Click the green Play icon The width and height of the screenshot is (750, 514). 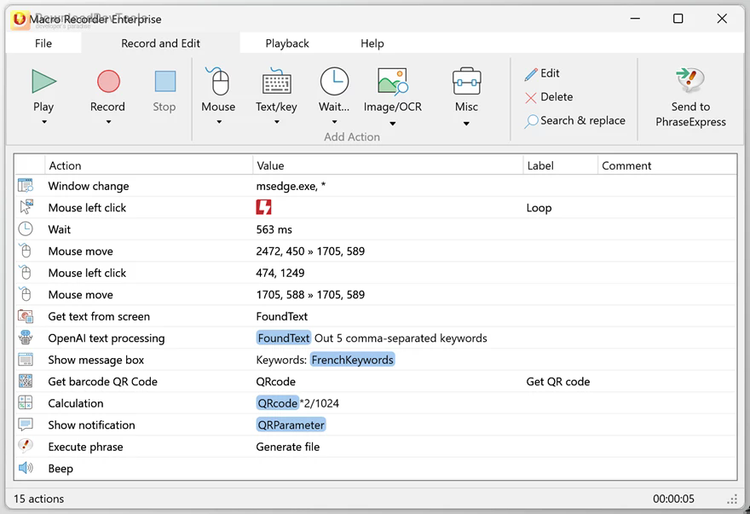pos(44,81)
